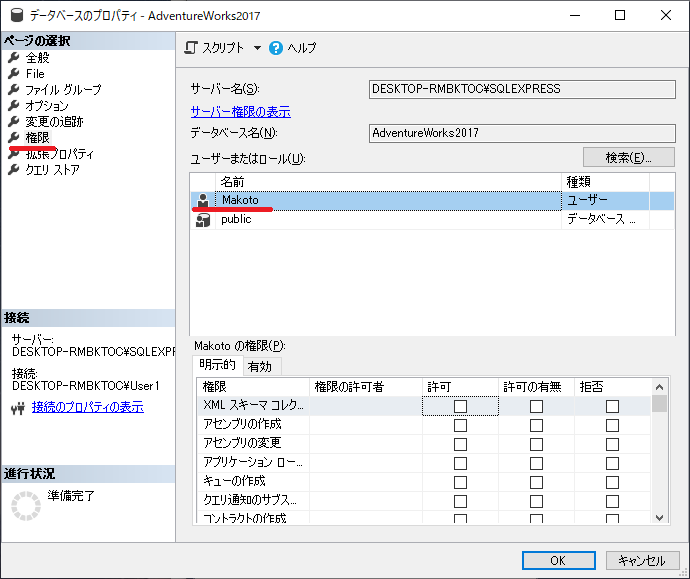
Task: Click the キャンセル button
Action: coord(642,560)
